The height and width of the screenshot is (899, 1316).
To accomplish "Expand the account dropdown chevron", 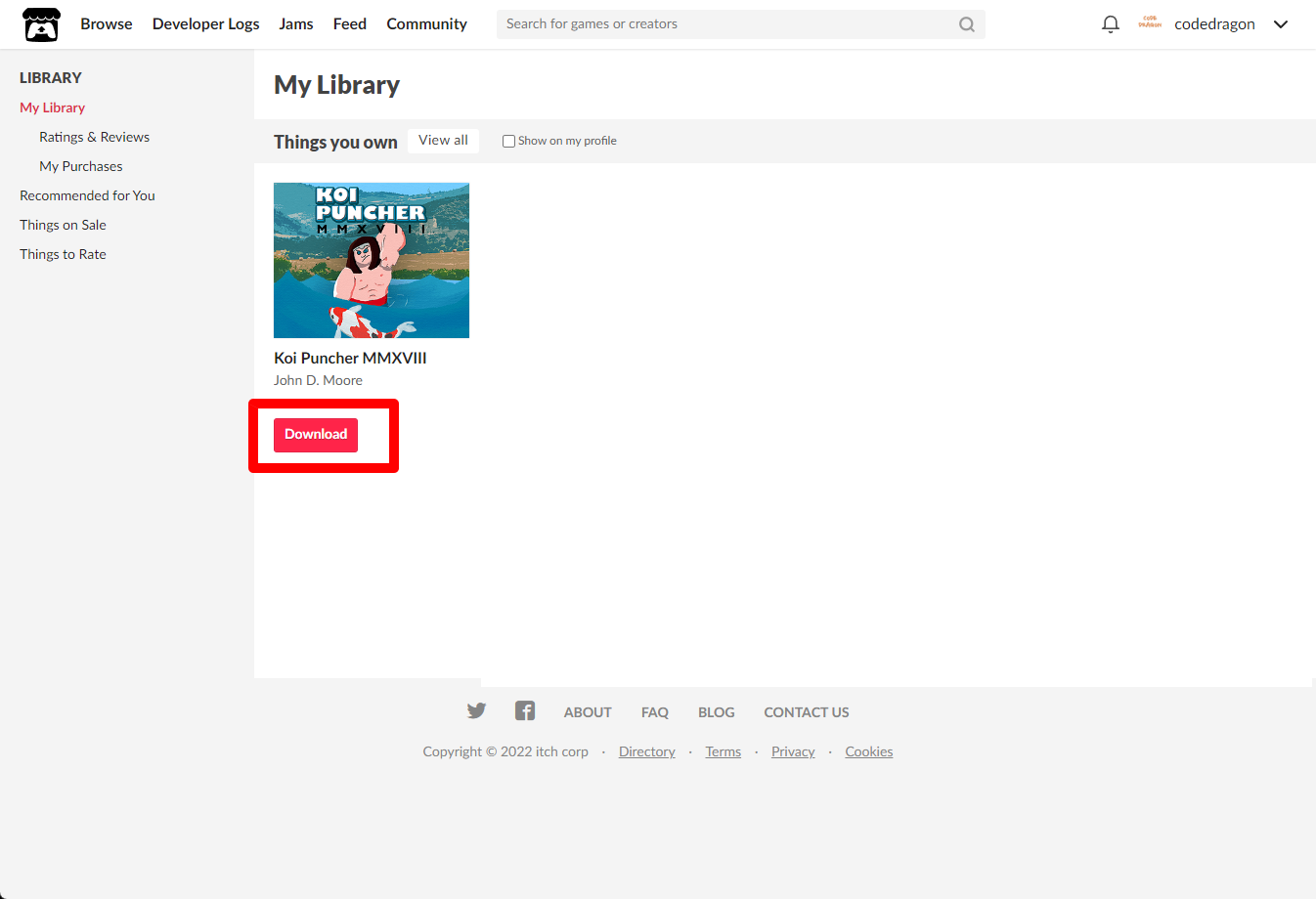I will (1281, 24).
